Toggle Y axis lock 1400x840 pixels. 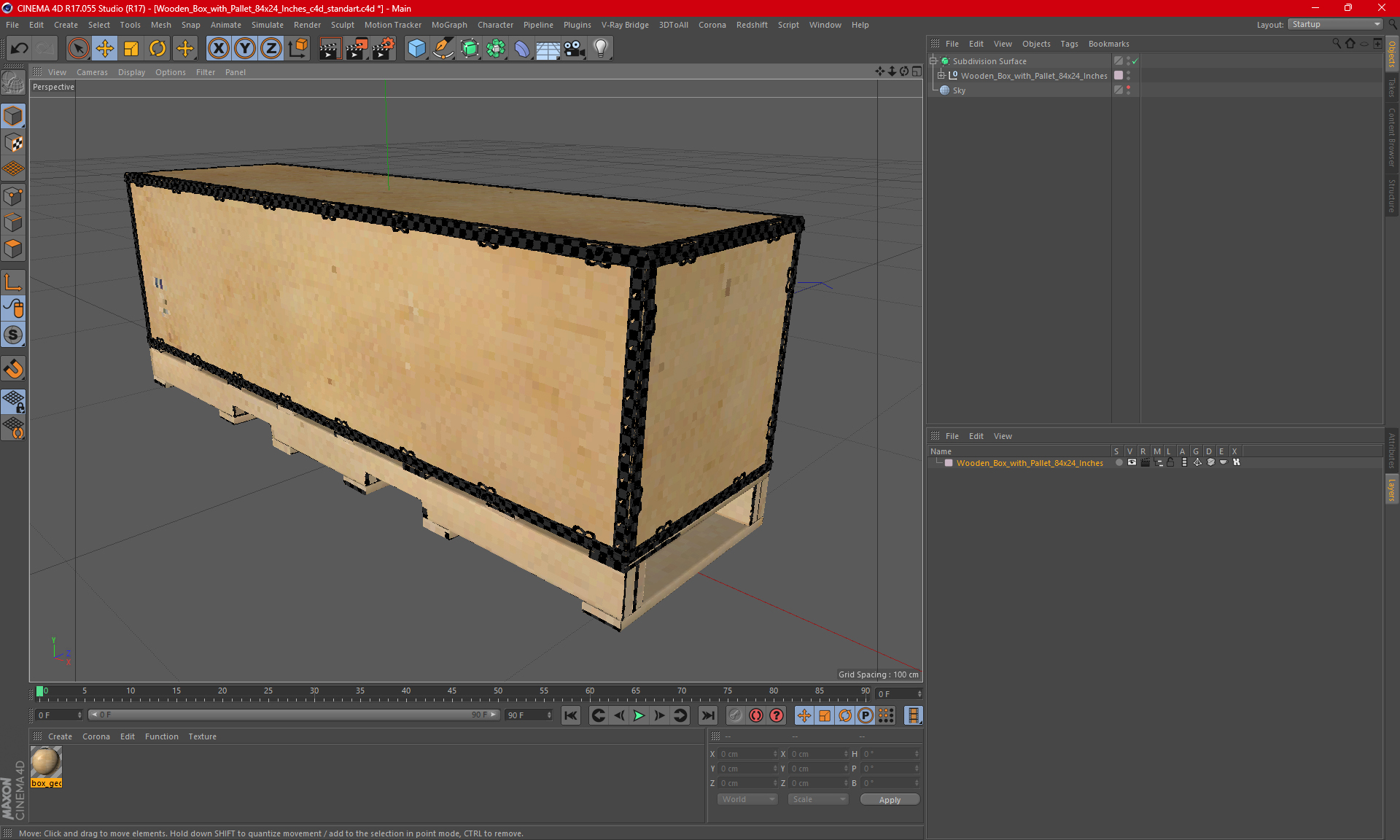point(244,48)
